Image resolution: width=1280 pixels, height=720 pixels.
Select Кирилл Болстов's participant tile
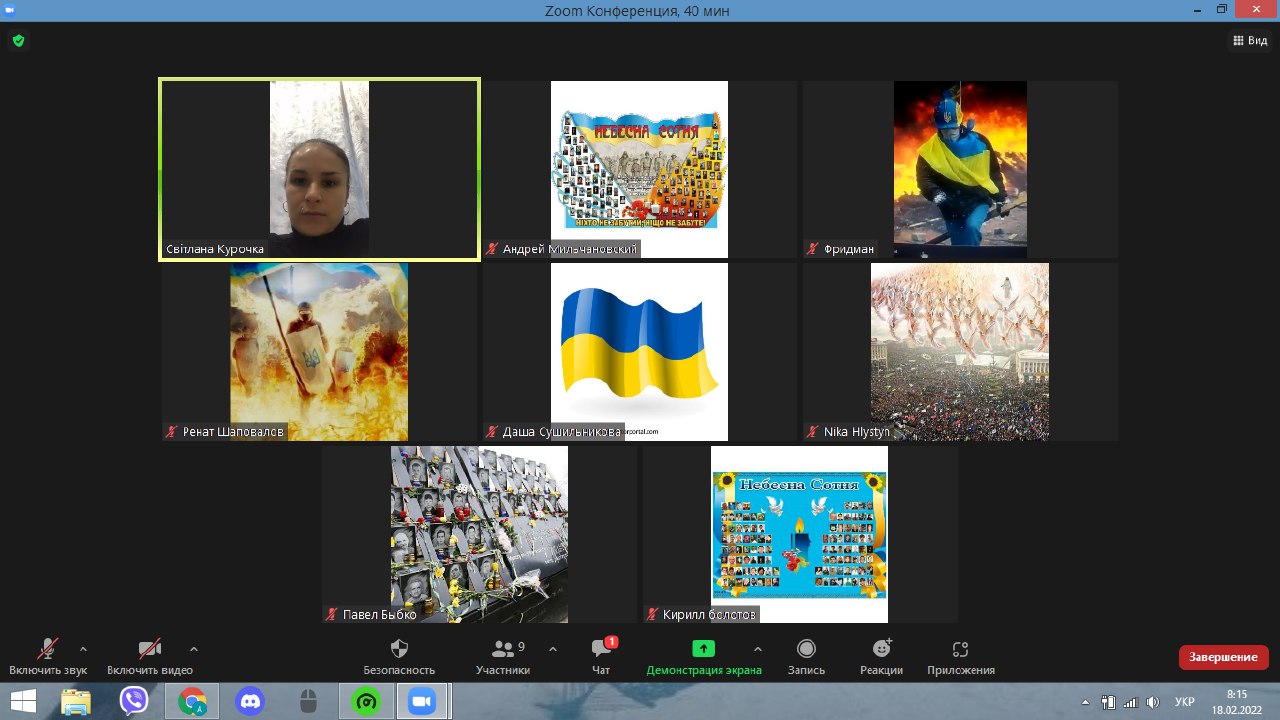pos(799,534)
